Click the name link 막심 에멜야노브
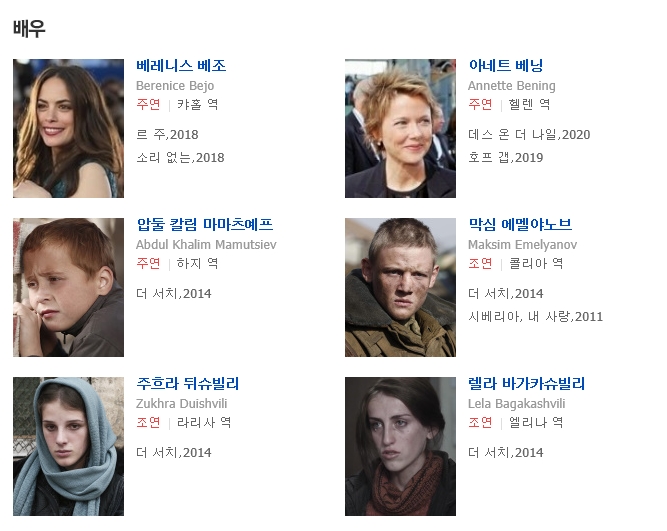 click(x=520, y=225)
